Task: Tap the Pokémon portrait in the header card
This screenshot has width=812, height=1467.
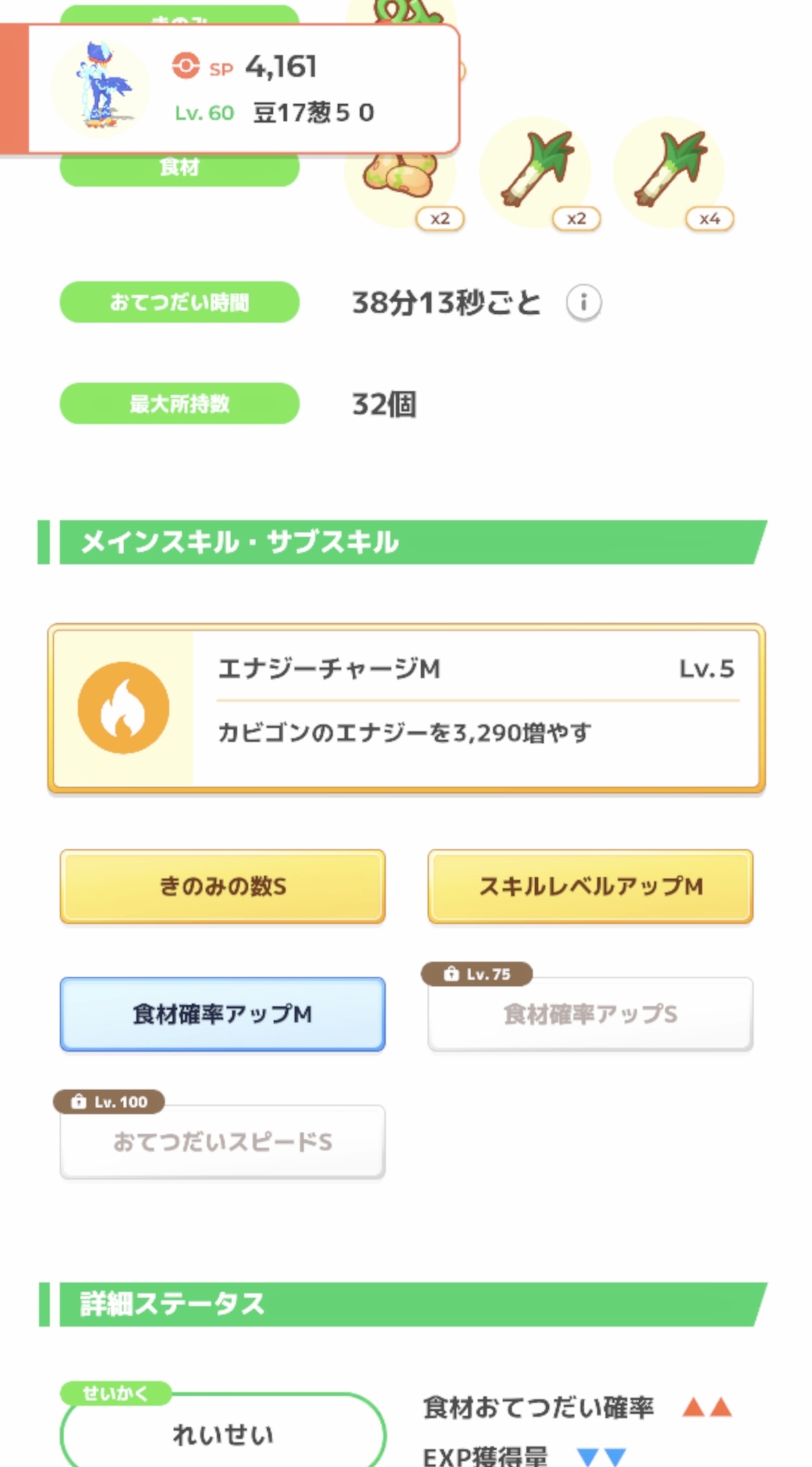Action: 101,87
